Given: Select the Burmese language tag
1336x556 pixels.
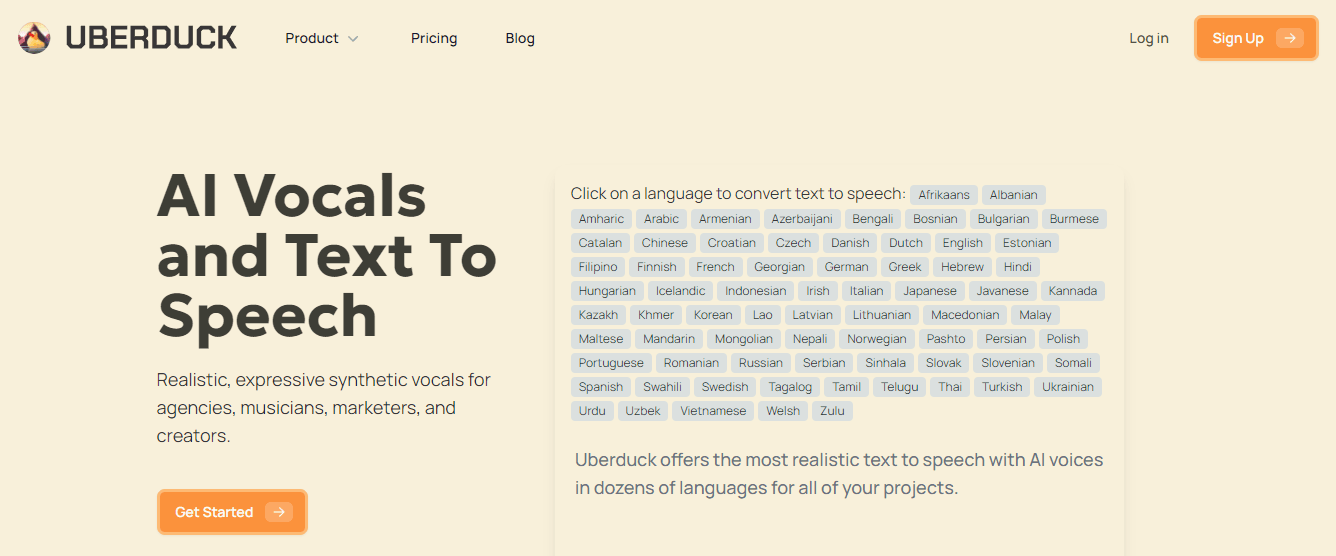Looking at the screenshot, I should (1074, 219).
